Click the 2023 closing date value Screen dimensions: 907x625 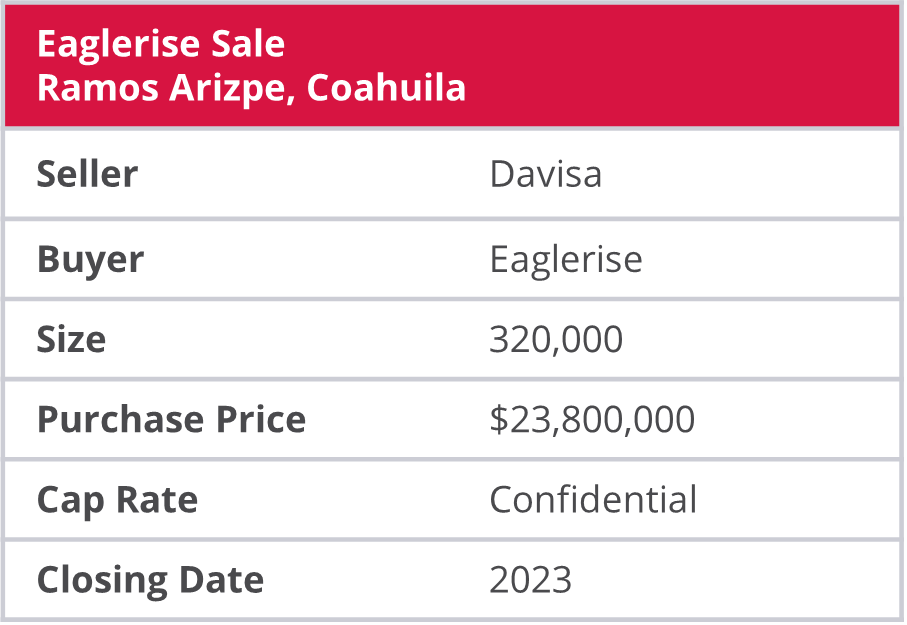point(530,579)
